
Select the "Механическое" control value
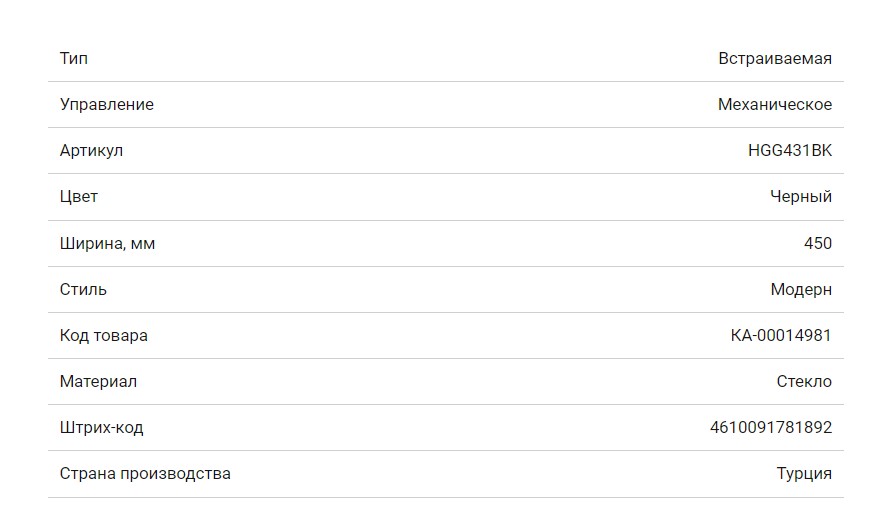pos(774,104)
